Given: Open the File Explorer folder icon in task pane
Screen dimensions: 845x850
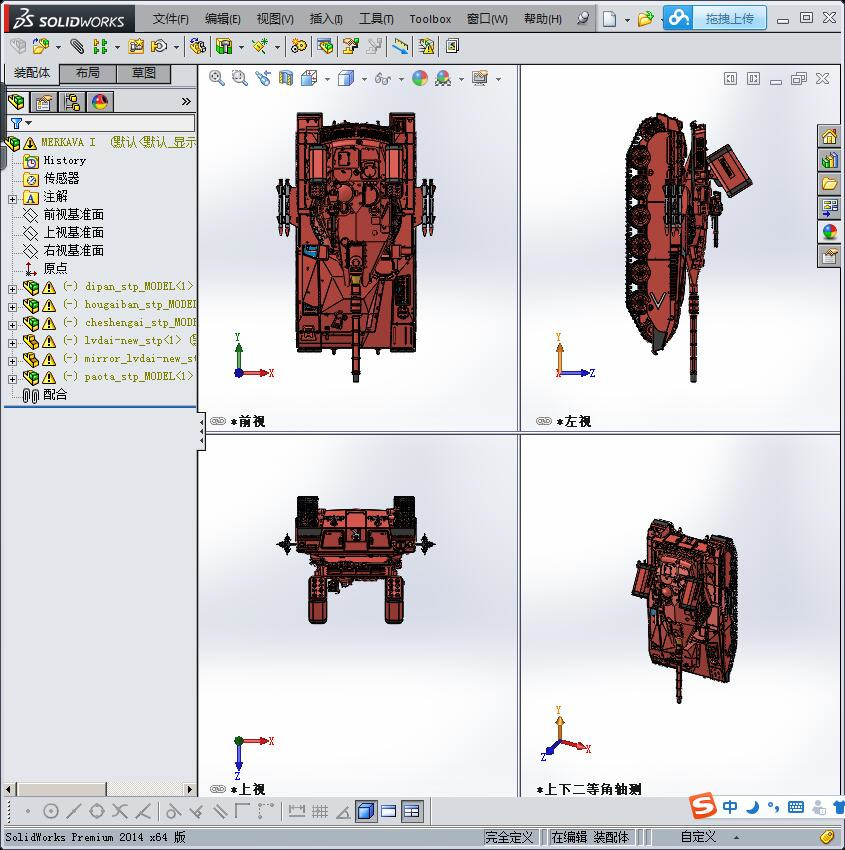Looking at the screenshot, I should pyautogui.click(x=829, y=184).
